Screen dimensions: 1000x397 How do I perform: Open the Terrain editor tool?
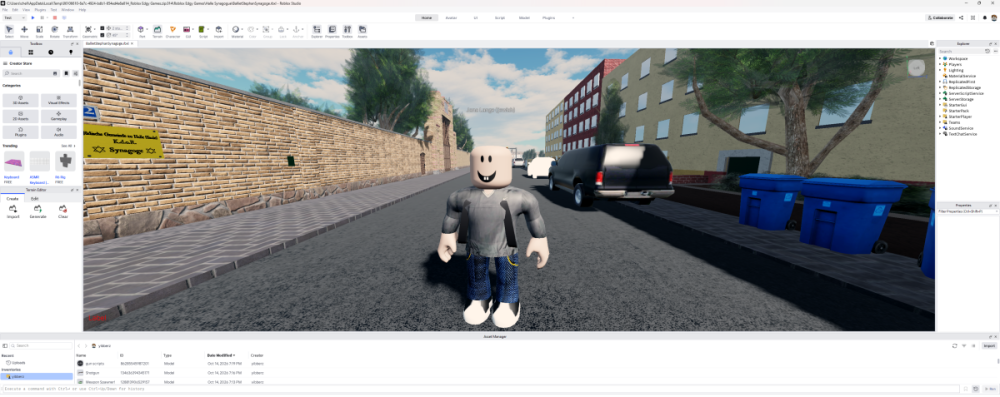tap(157, 32)
